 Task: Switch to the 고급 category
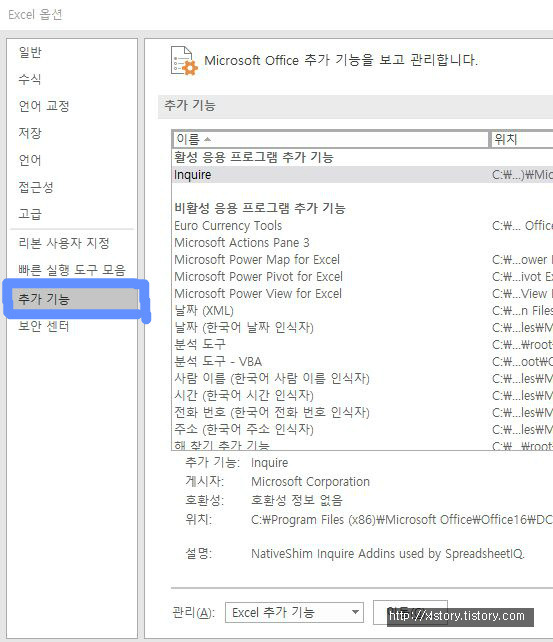[x=30, y=214]
